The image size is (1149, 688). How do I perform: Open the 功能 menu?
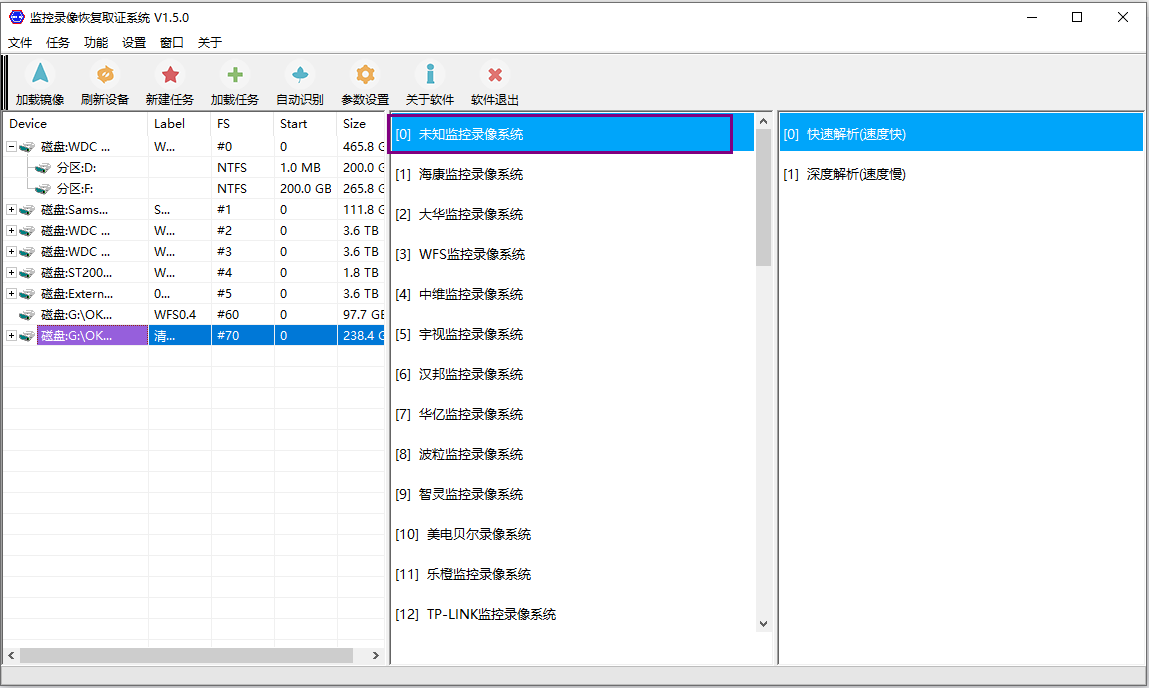point(96,43)
